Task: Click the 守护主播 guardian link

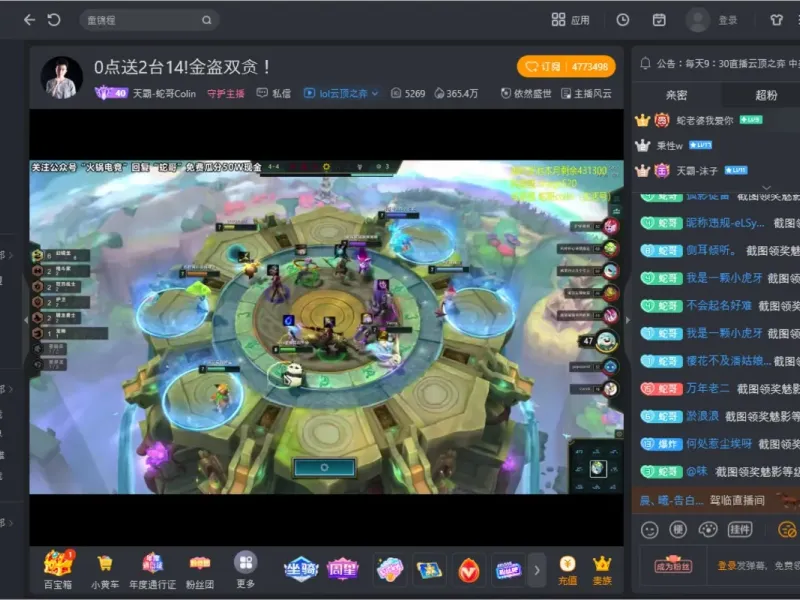Action: [226, 93]
